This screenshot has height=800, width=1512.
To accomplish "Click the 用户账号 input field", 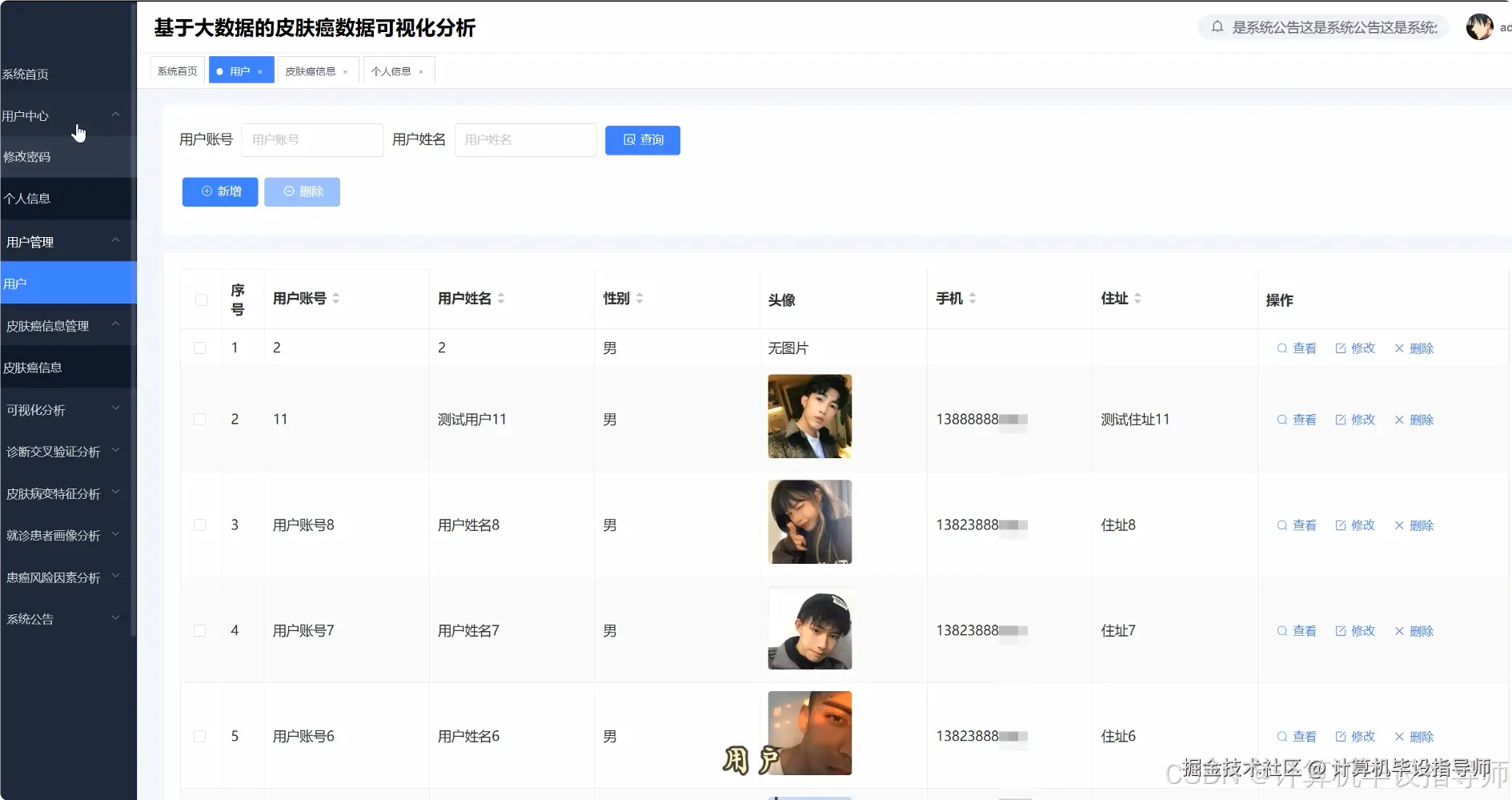I will coord(311,139).
